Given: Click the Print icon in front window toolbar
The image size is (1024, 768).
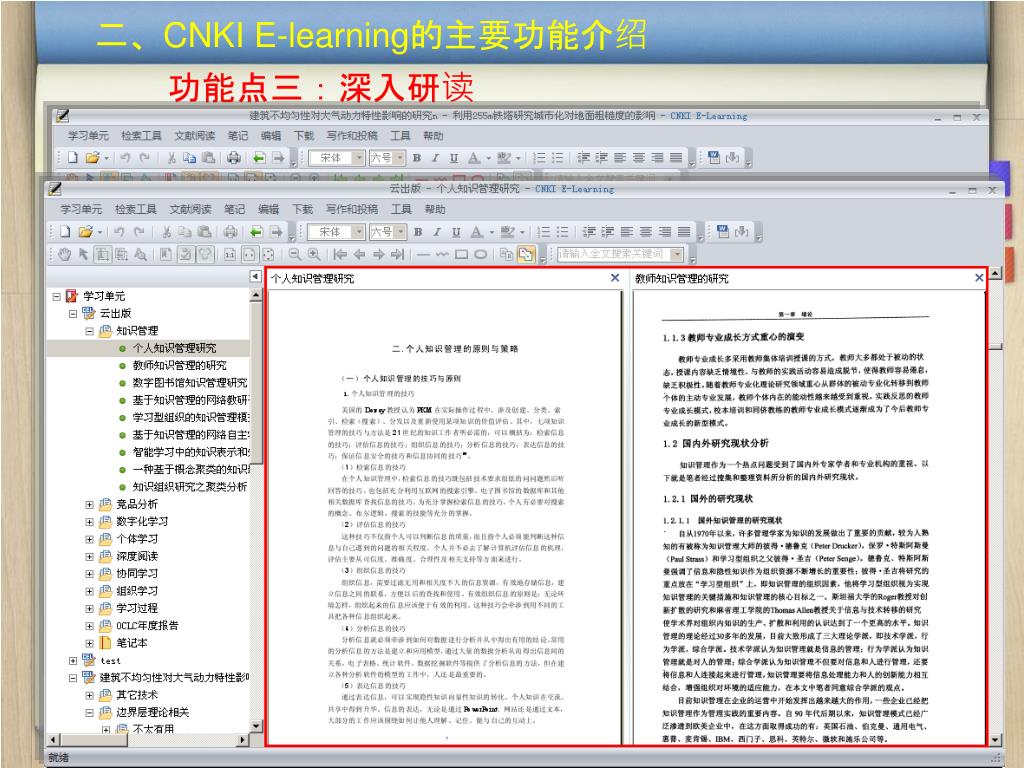Looking at the screenshot, I should point(231,231).
